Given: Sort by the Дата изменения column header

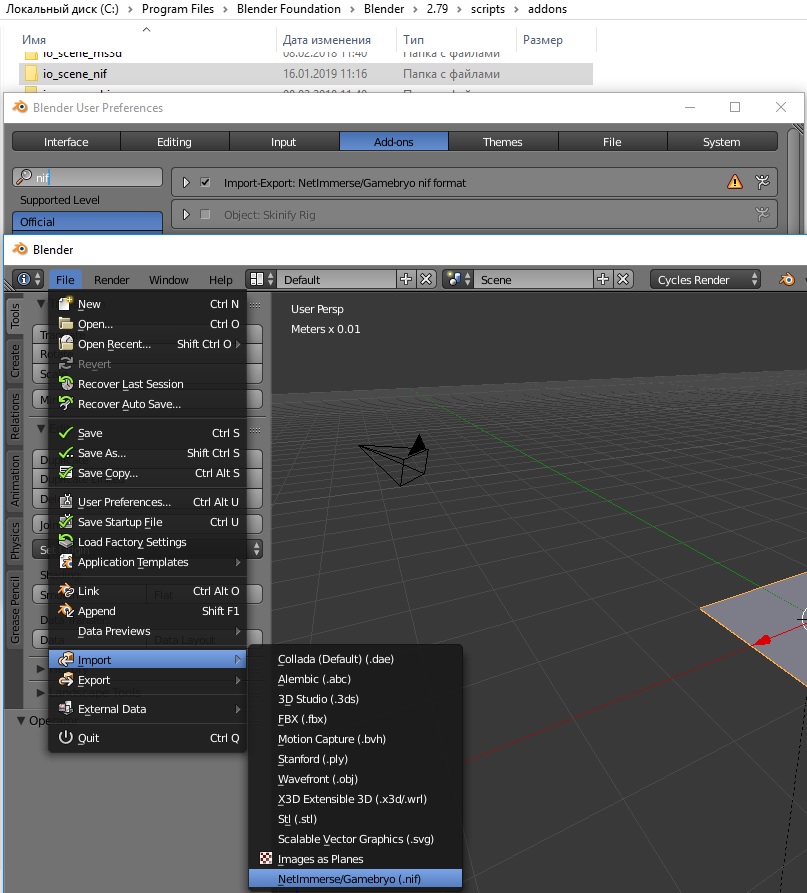Looking at the screenshot, I should pyautogui.click(x=327, y=40).
